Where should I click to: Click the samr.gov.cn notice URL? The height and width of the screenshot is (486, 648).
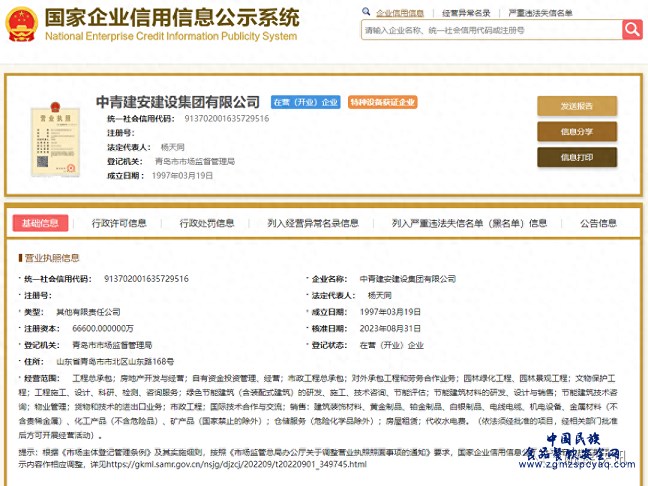[x=237, y=465]
